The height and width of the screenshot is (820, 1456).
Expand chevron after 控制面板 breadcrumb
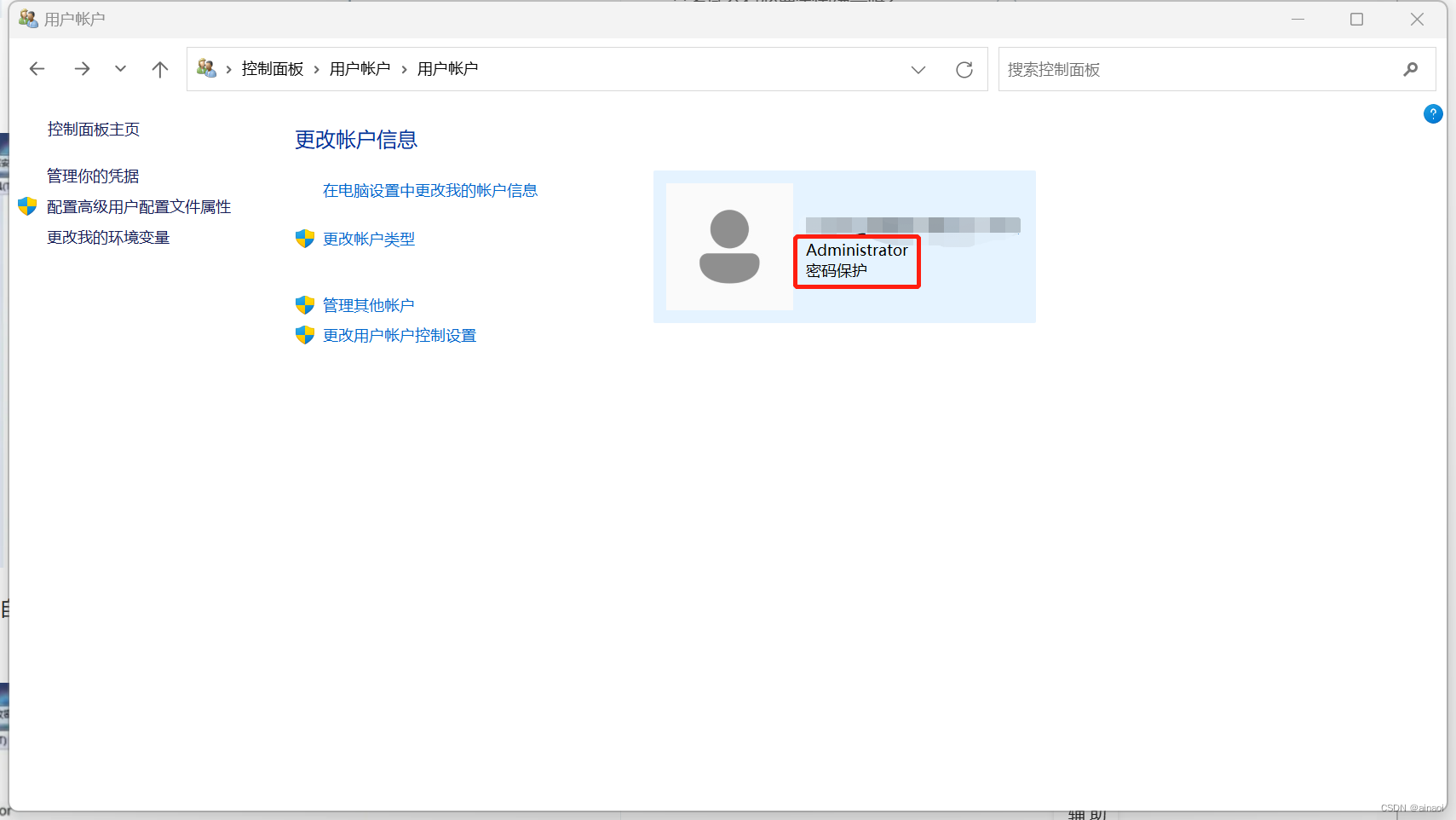tap(317, 69)
